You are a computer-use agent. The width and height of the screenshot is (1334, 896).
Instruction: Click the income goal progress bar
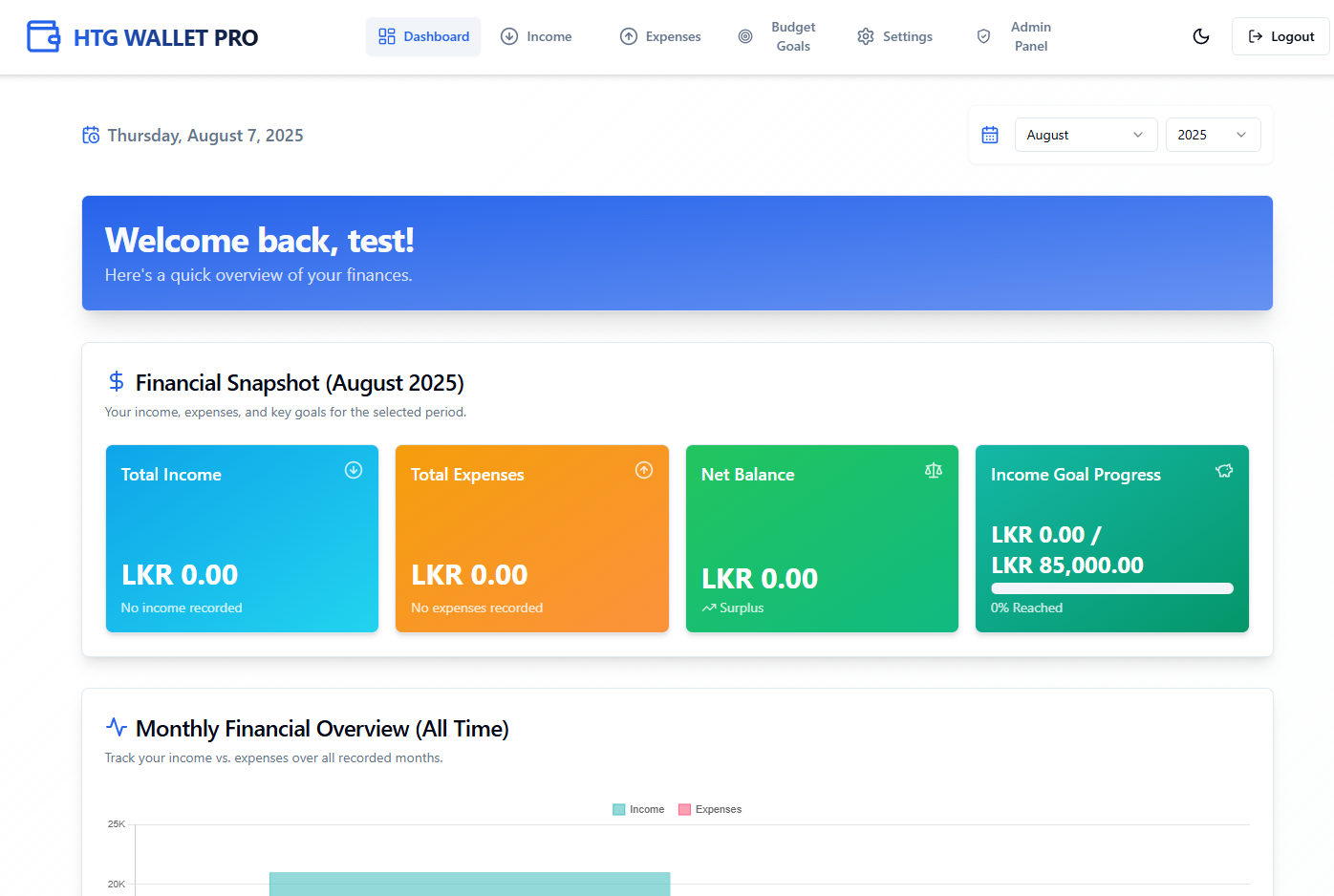coord(1112,588)
